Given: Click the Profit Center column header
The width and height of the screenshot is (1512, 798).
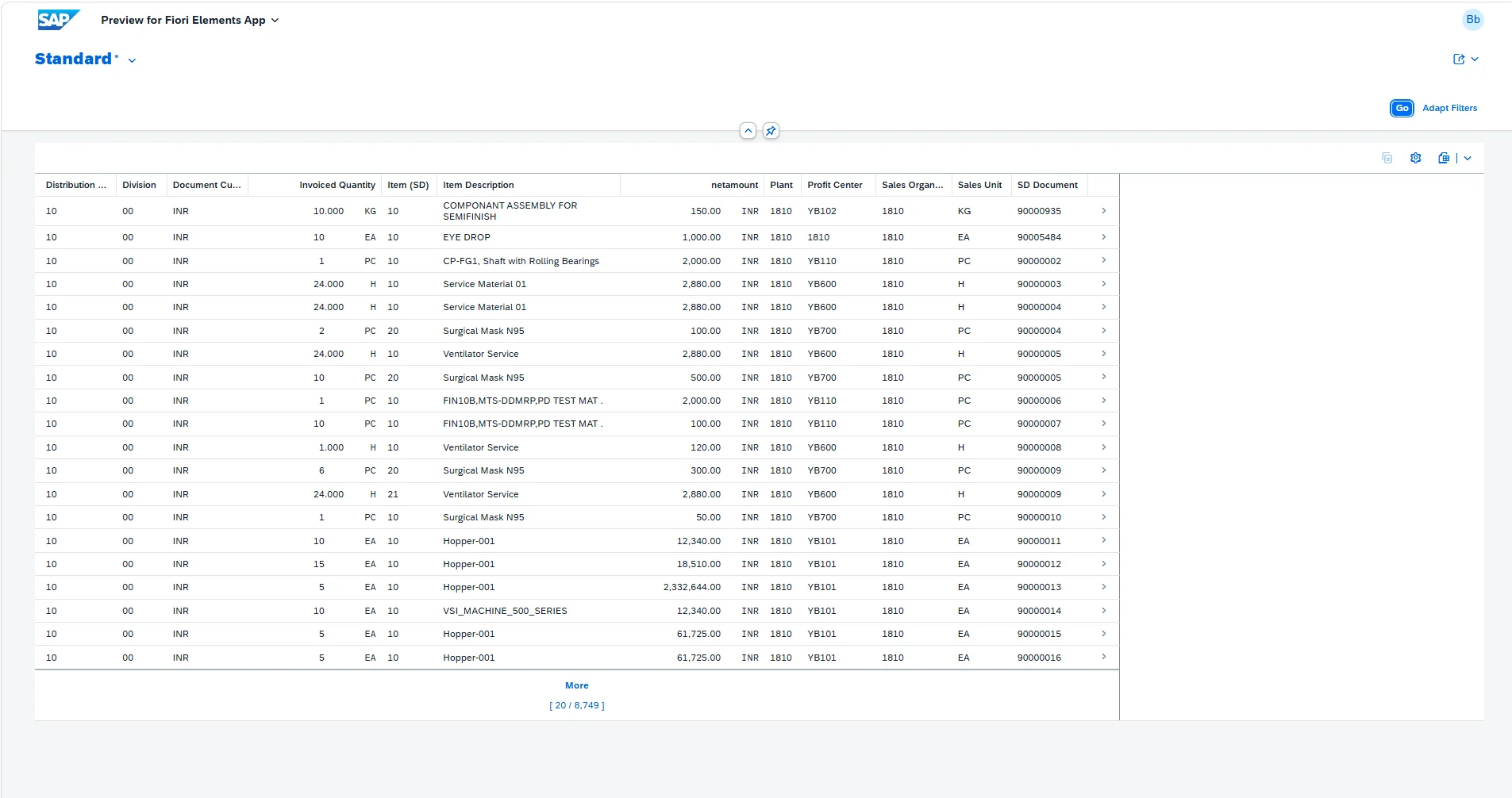Looking at the screenshot, I should tap(837, 185).
